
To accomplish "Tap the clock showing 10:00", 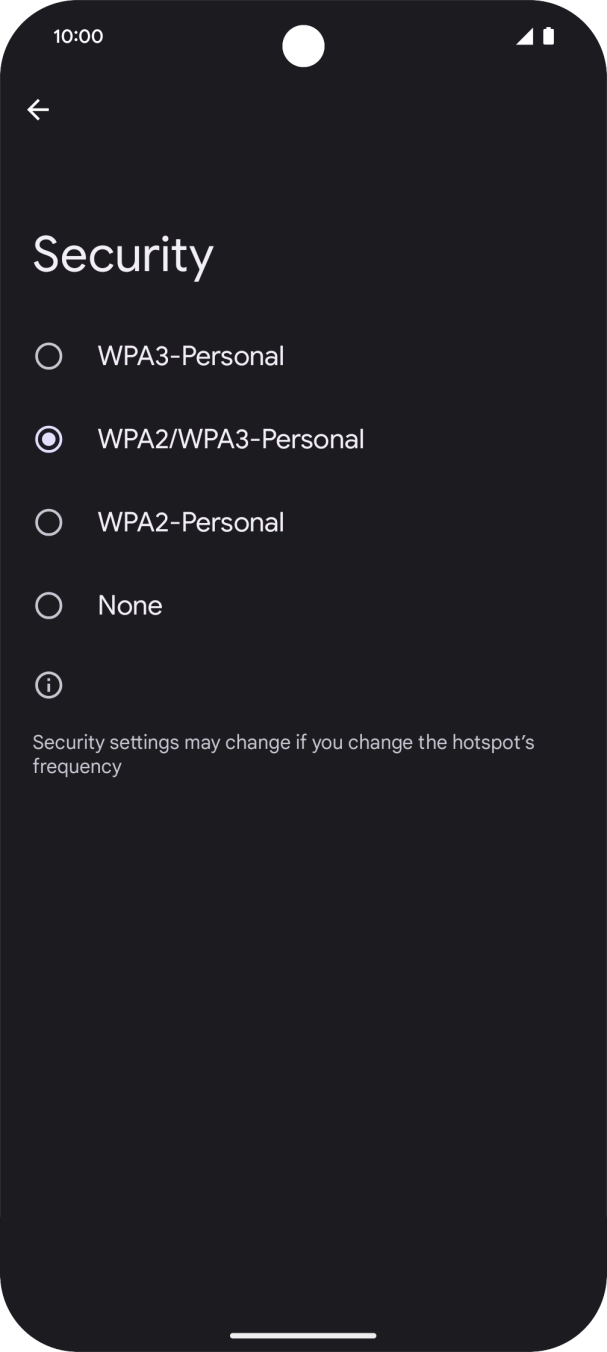I will point(77,36).
